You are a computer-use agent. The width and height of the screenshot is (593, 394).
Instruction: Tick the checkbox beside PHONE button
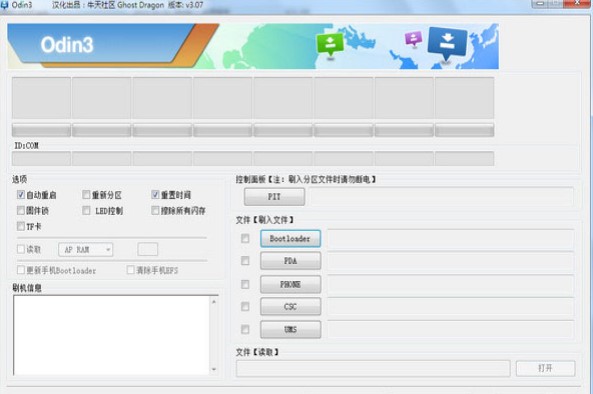click(x=245, y=284)
